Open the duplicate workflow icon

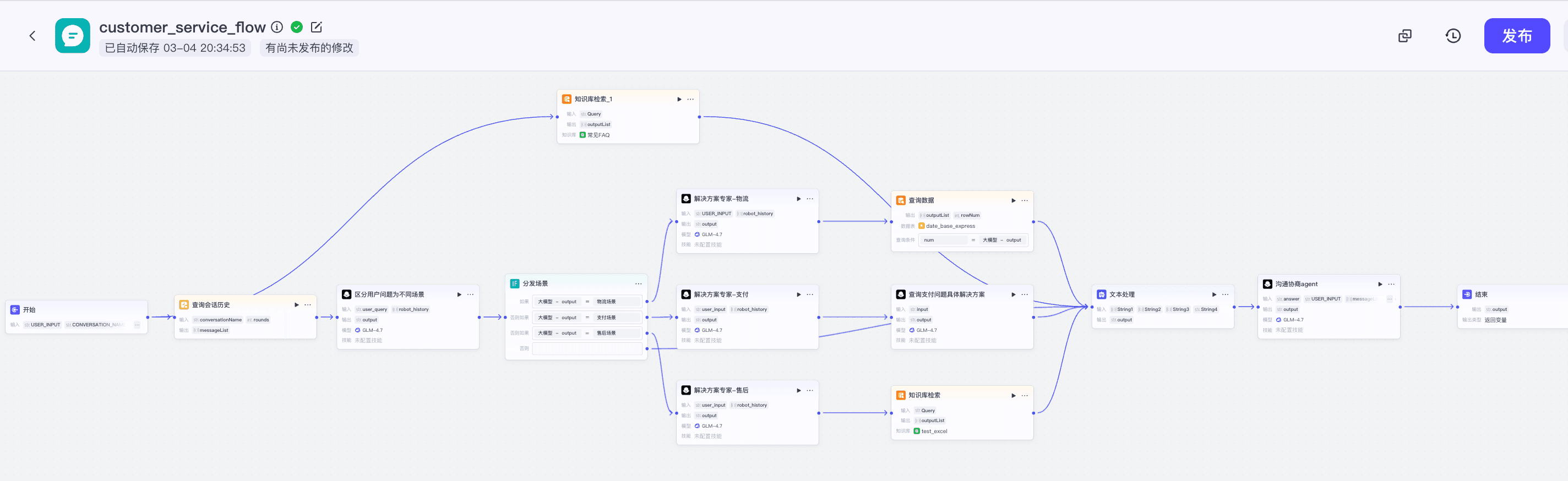(1405, 36)
